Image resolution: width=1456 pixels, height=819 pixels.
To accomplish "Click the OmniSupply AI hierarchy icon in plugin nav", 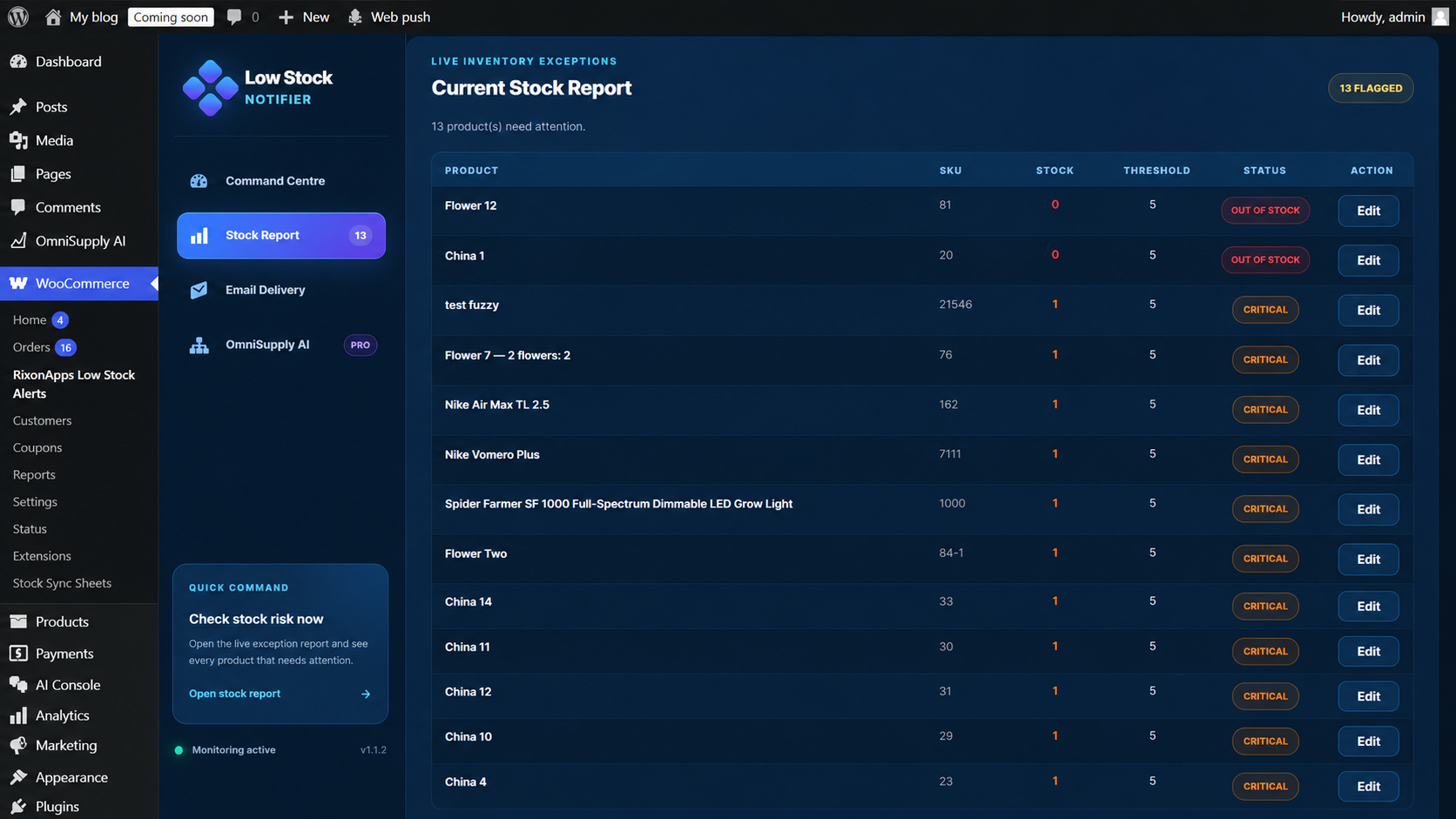I will [199, 345].
